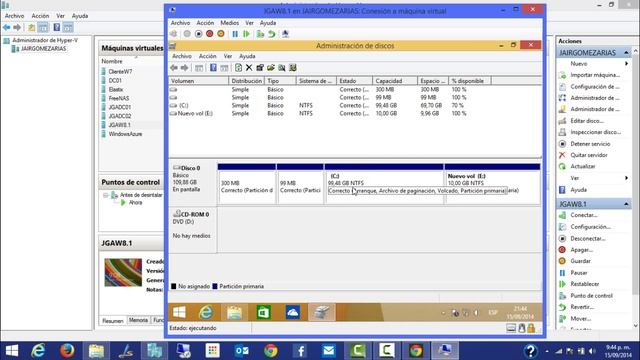Click Back arrow in Administración de discos toolbar
Image resolution: width=640 pixels, height=360 pixels.
[174, 68]
